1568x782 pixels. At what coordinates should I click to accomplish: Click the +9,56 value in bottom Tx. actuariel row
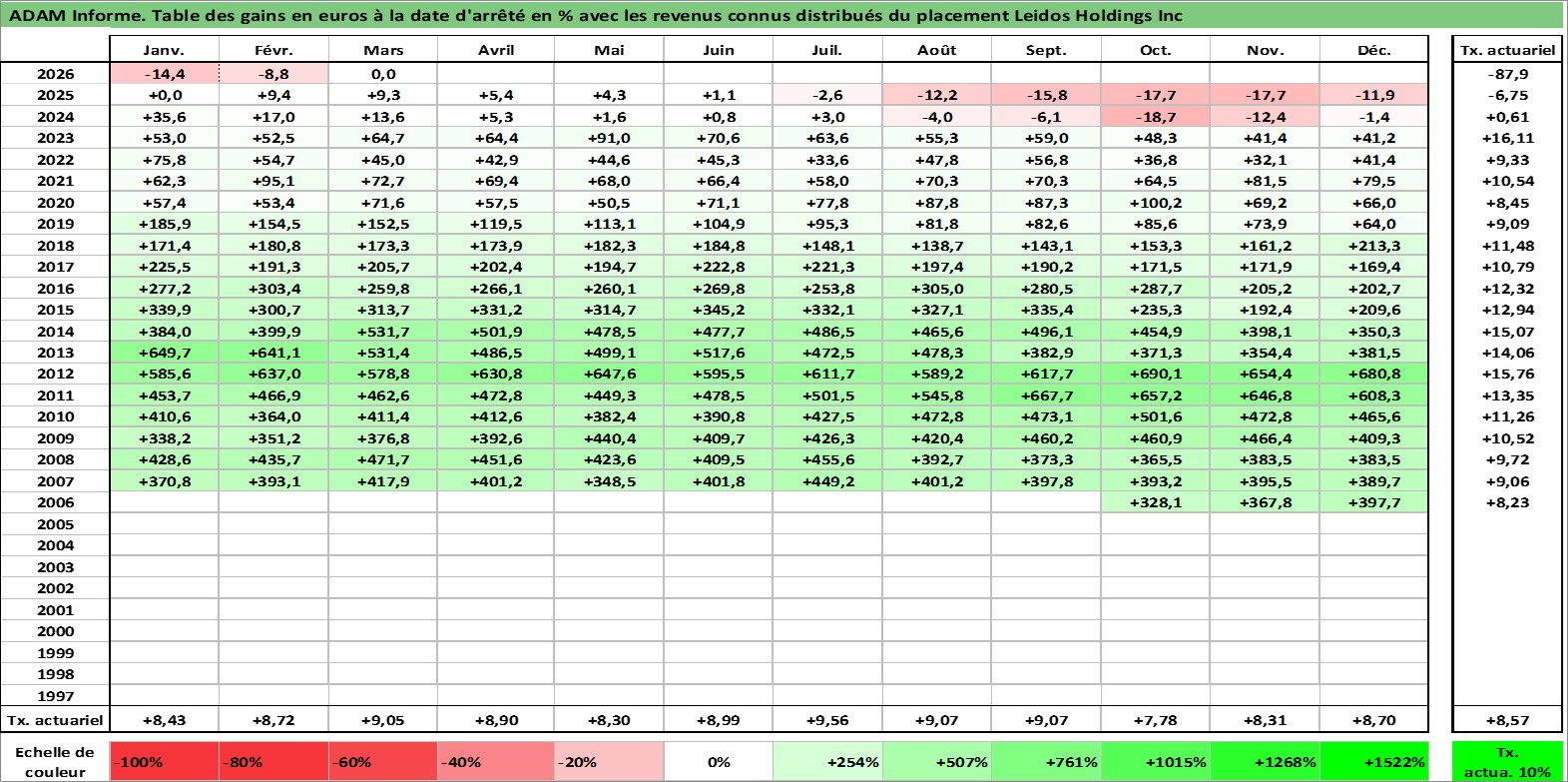pos(826,720)
